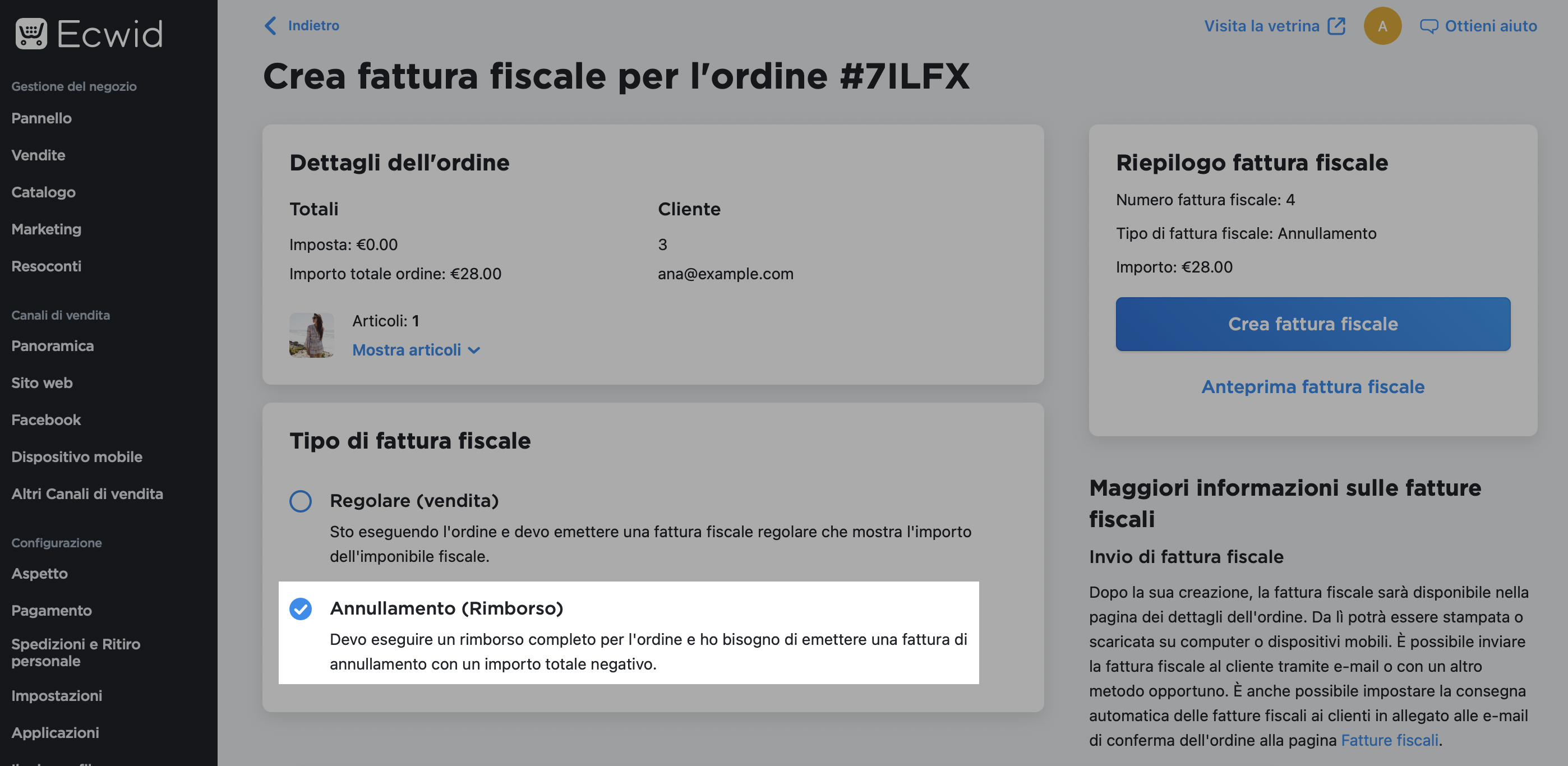Open Resoconti from the sidebar
The width and height of the screenshot is (1568, 766).
46,266
